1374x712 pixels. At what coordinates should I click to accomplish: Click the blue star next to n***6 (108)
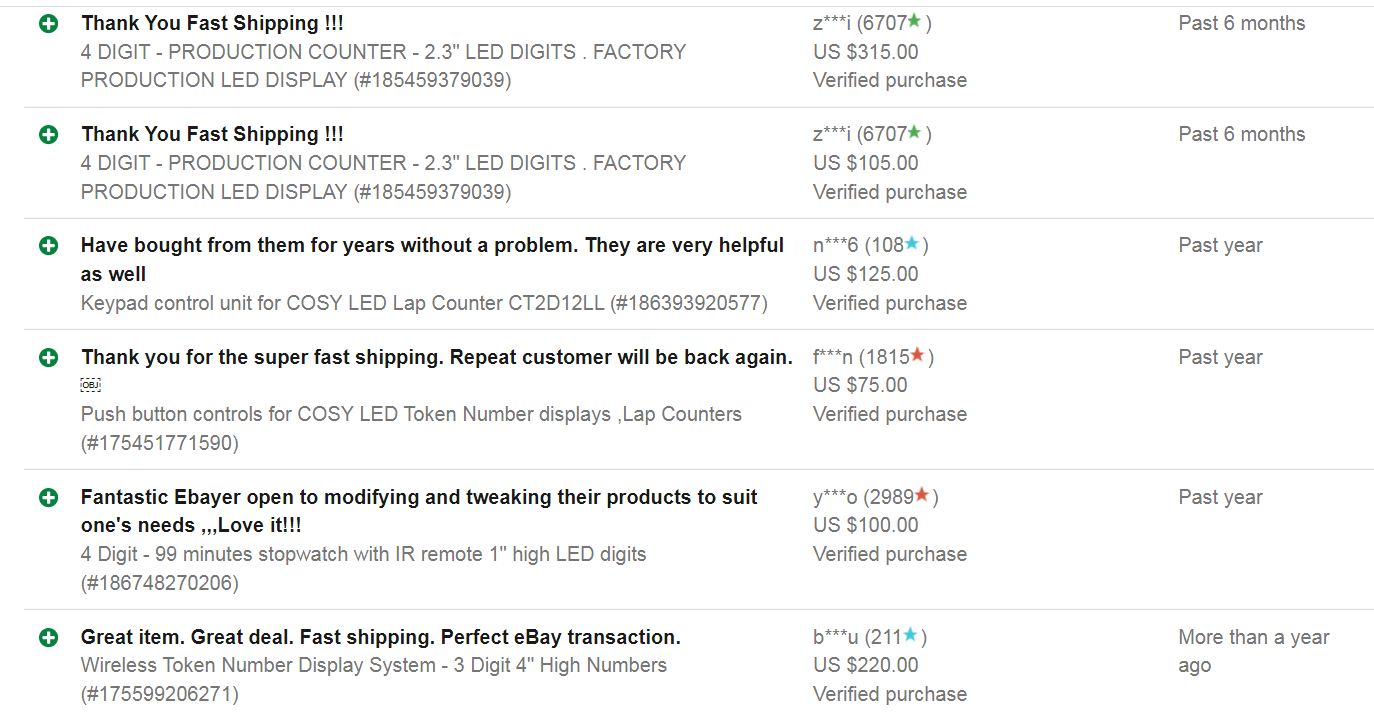click(x=911, y=244)
